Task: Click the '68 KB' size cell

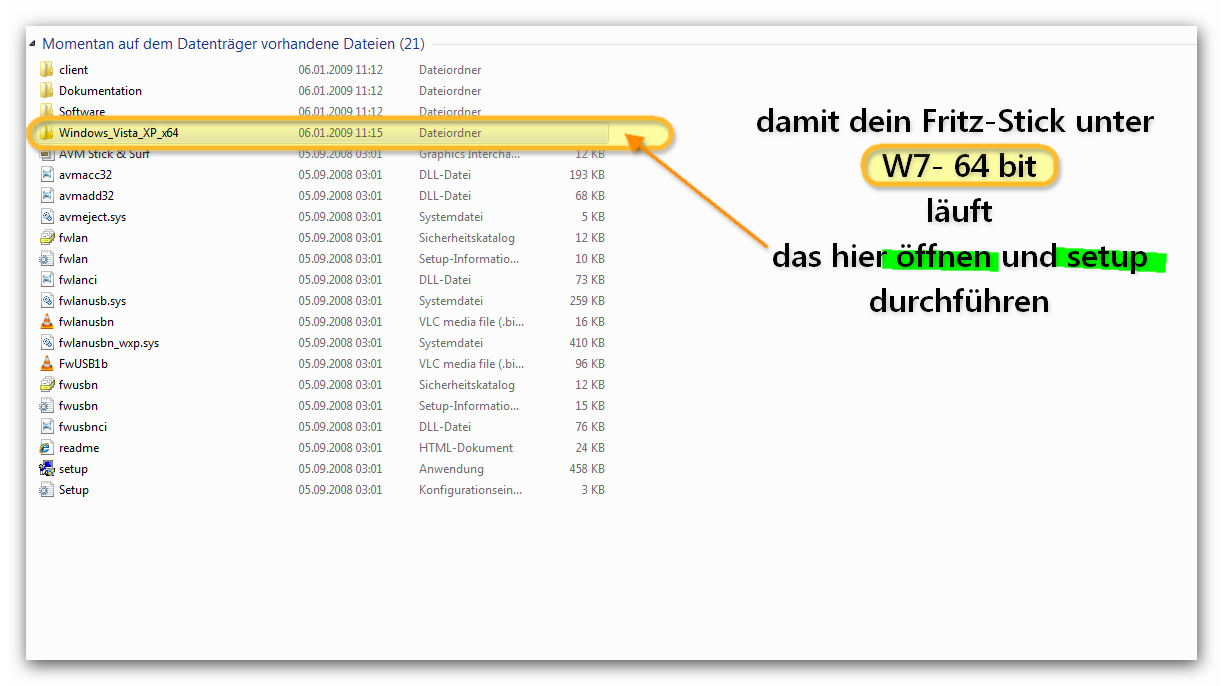Action: point(589,196)
